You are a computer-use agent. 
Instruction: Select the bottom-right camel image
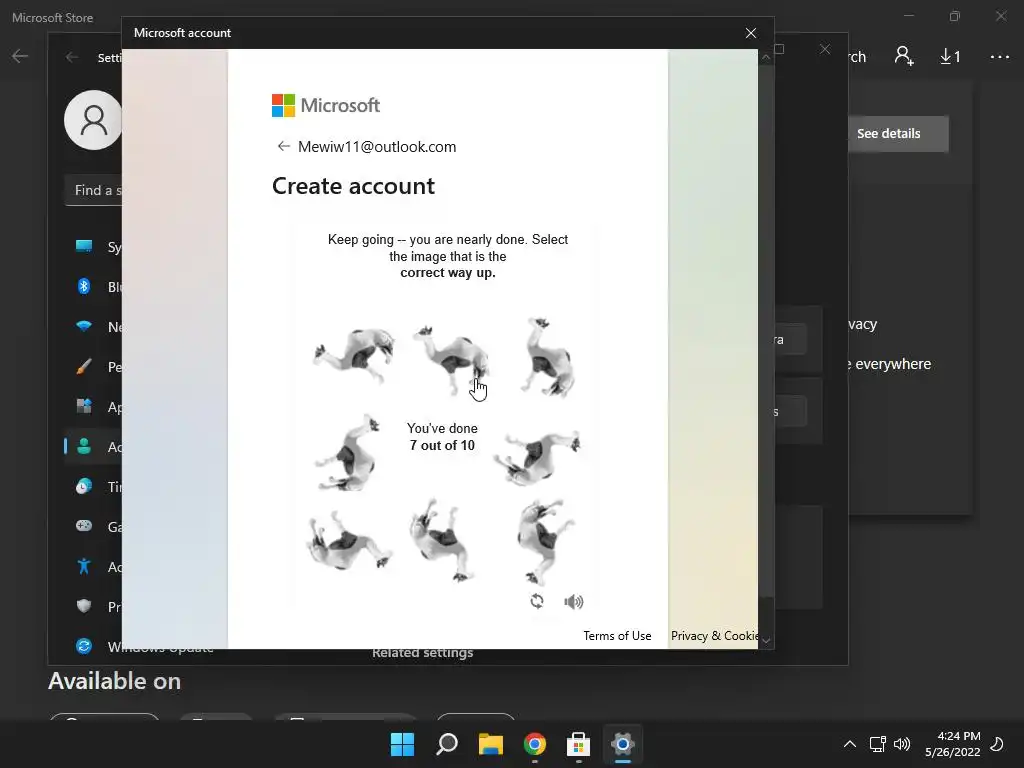pyautogui.click(x=545, y=541)
